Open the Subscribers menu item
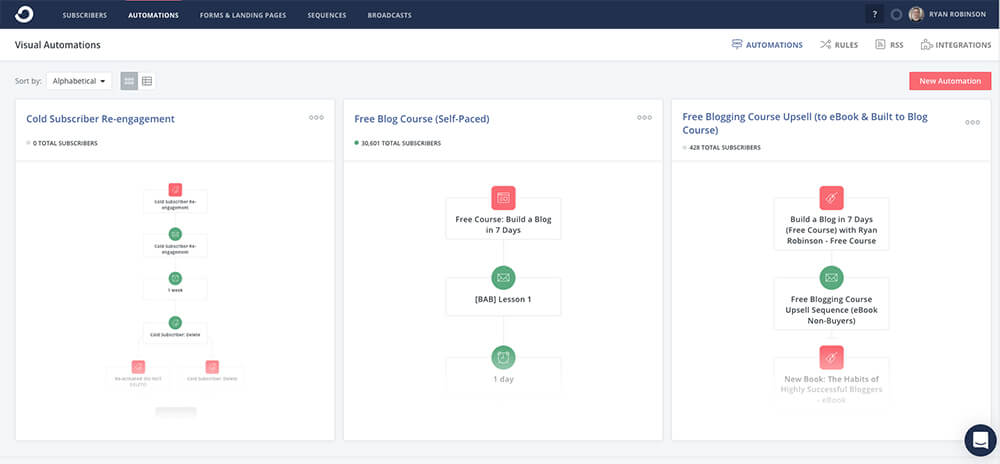Viewport: 1000px width, 464px height. click(x=84, y=15)
